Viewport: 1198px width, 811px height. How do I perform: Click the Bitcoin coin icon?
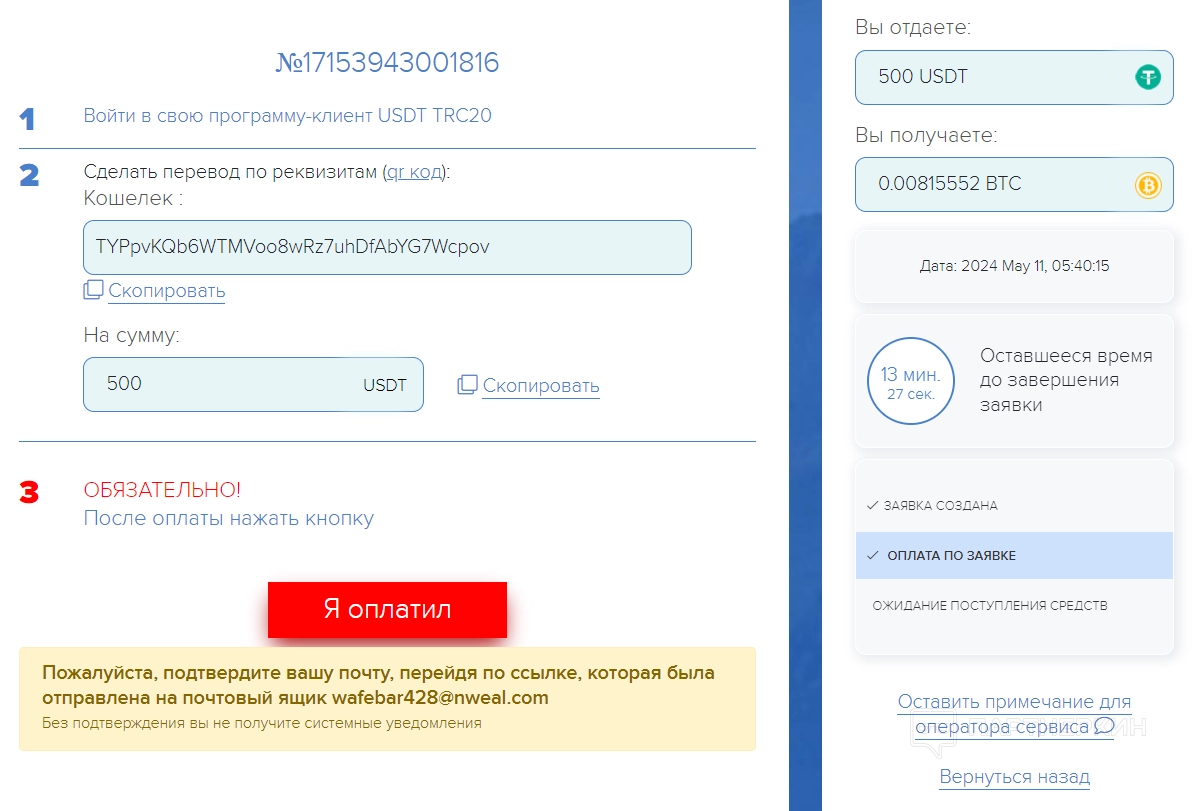click(x=1148, y=185)
